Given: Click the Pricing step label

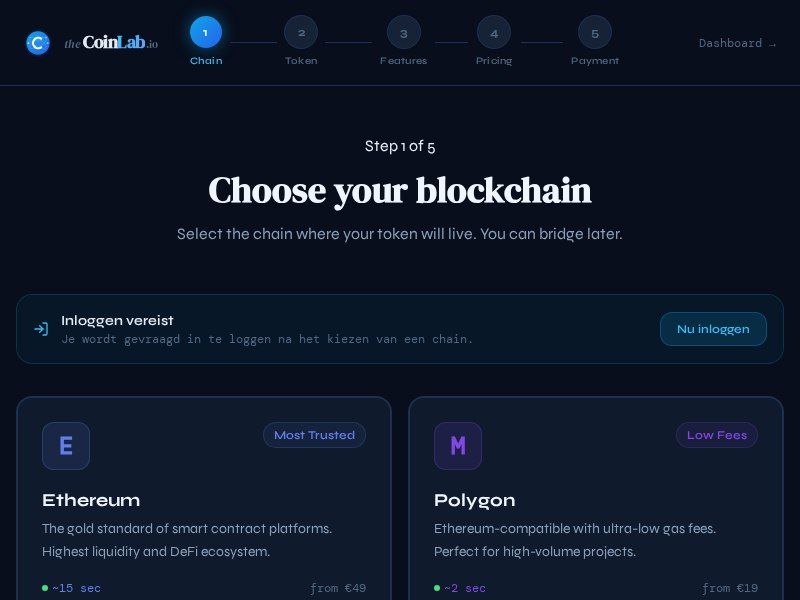Looking at the screenshot, I should point(494,61).
